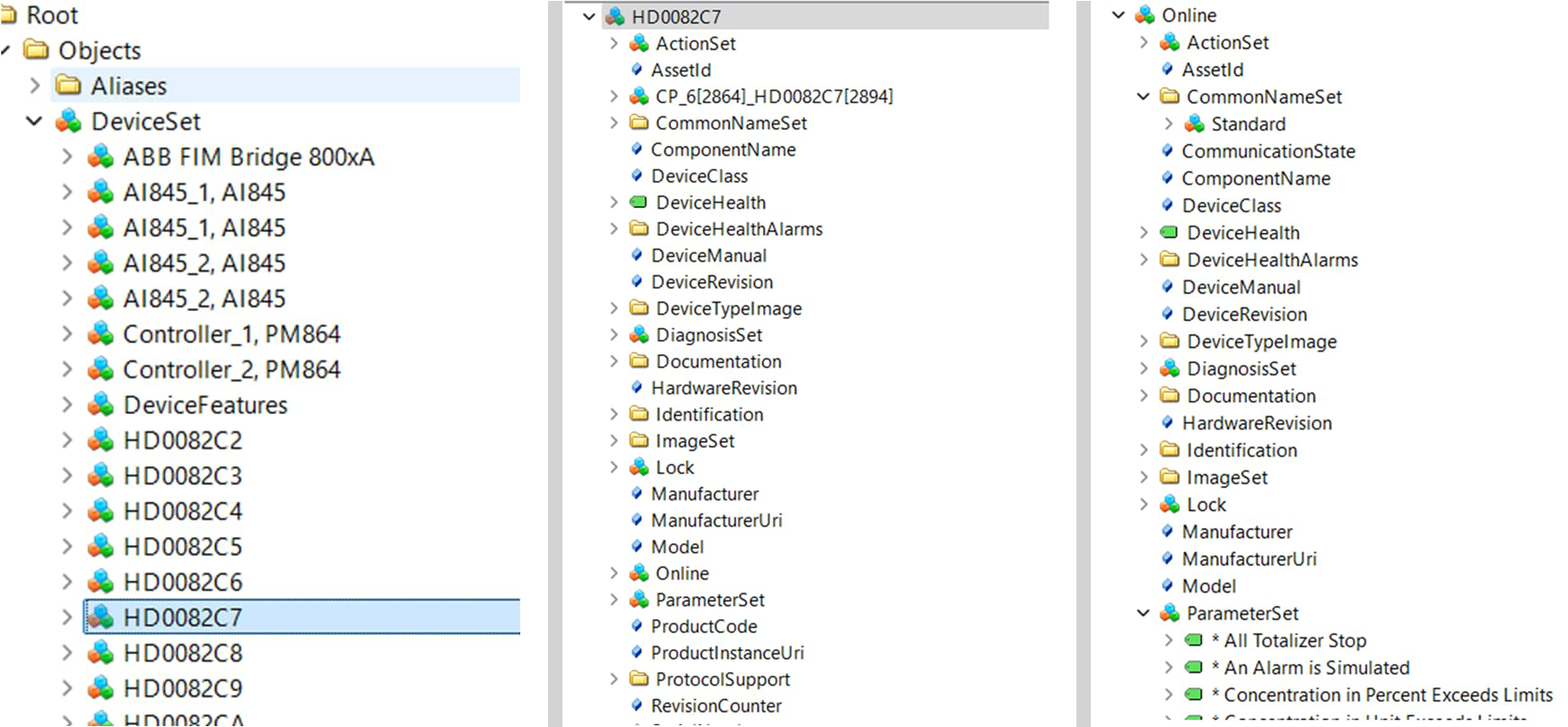Click the green All Totalizer Stop icon
1568x727 pixels.
[1193, 641]
